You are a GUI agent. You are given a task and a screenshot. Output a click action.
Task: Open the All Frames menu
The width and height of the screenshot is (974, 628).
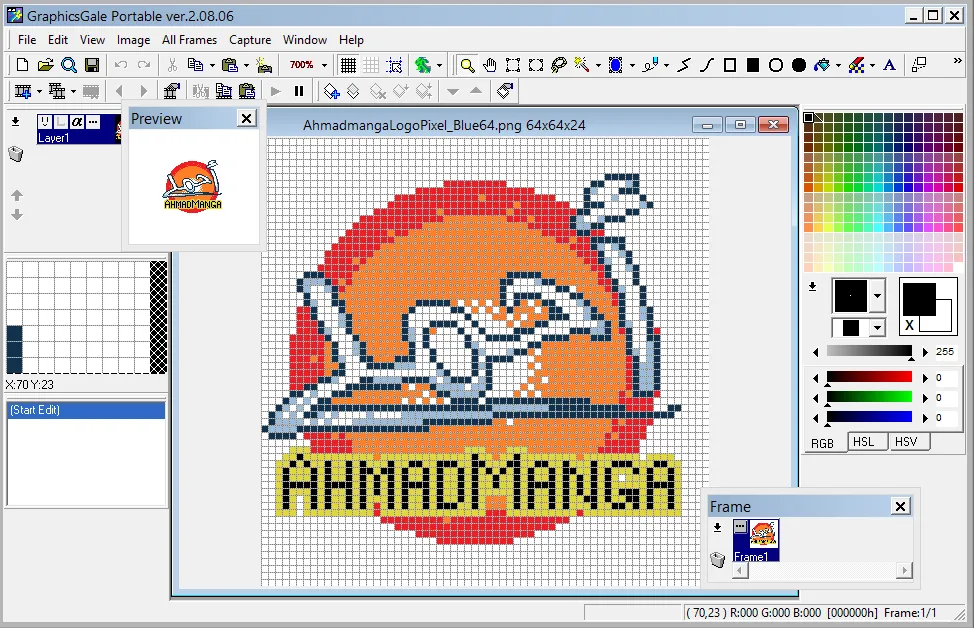click(x=189, y=40)
